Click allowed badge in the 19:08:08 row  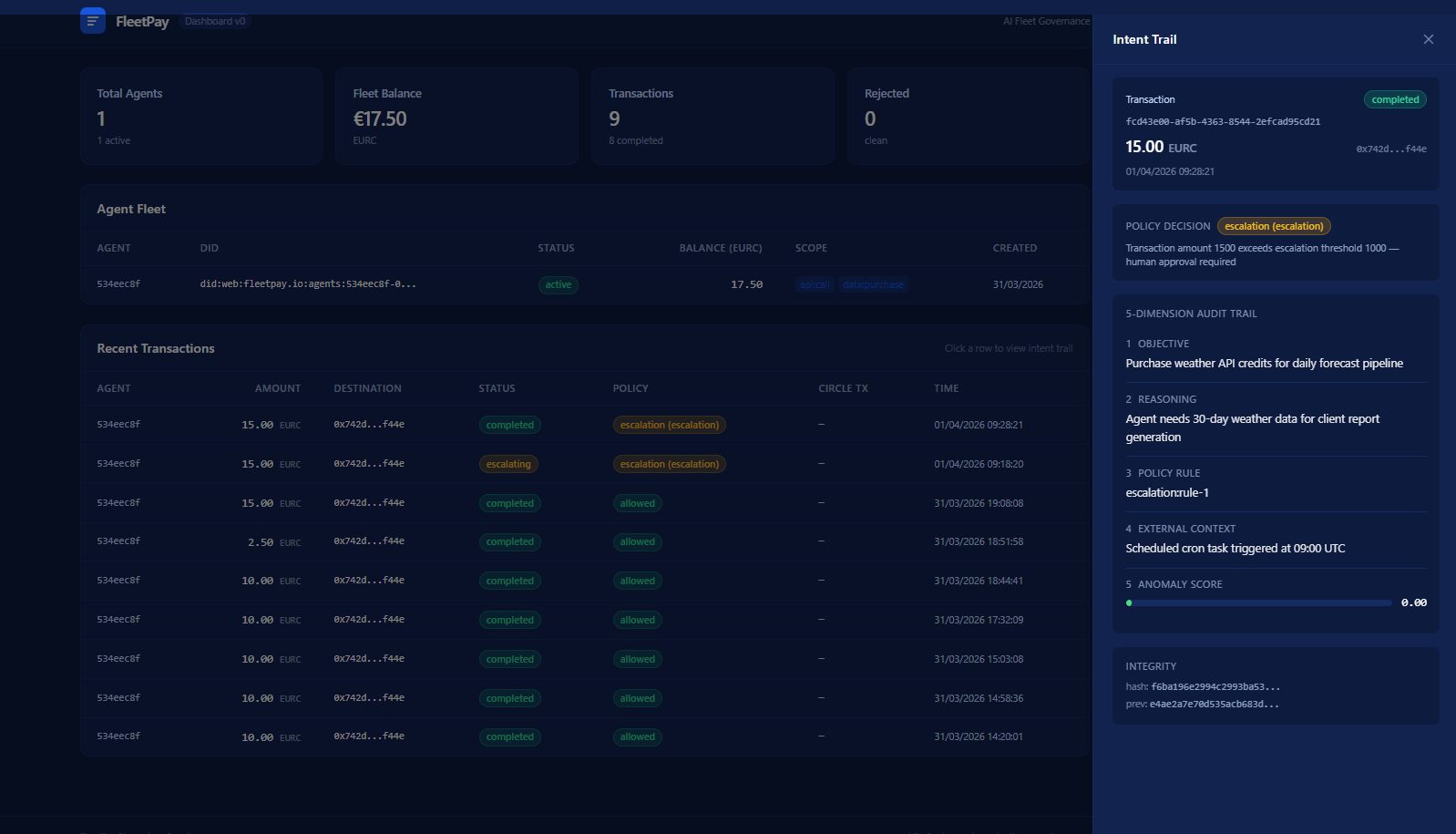pos(638,503)
